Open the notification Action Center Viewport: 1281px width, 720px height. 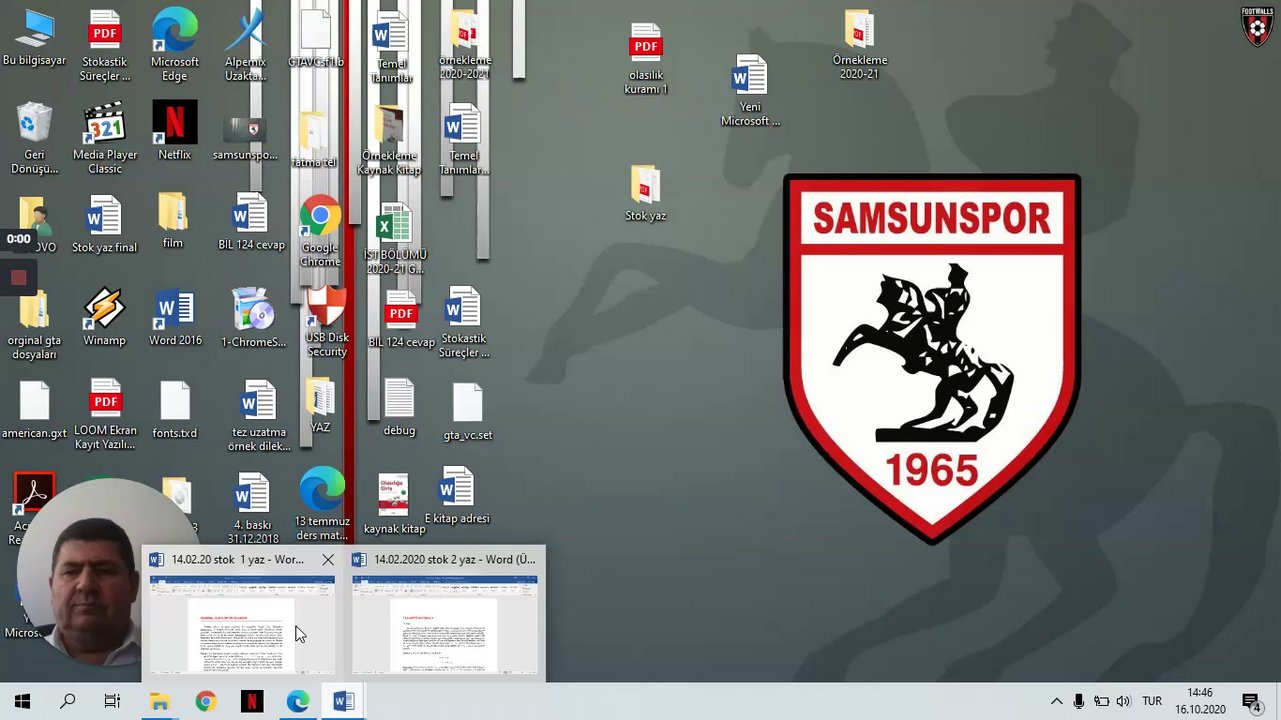[x=1251, y=702]
